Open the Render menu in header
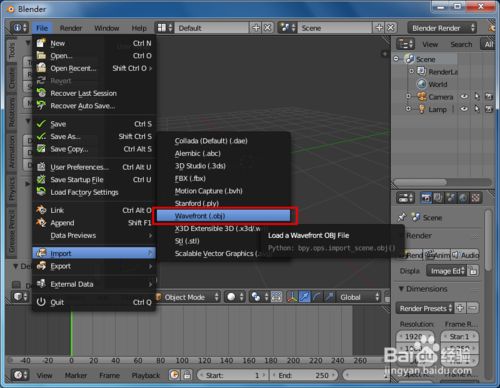Viewport: 500px width, 388px height. point(71,28)
